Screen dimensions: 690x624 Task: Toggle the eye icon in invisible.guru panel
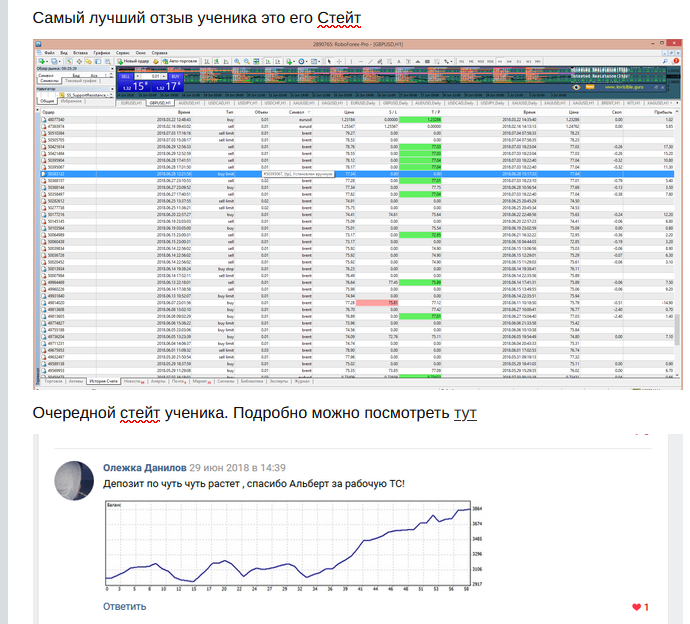576,88
